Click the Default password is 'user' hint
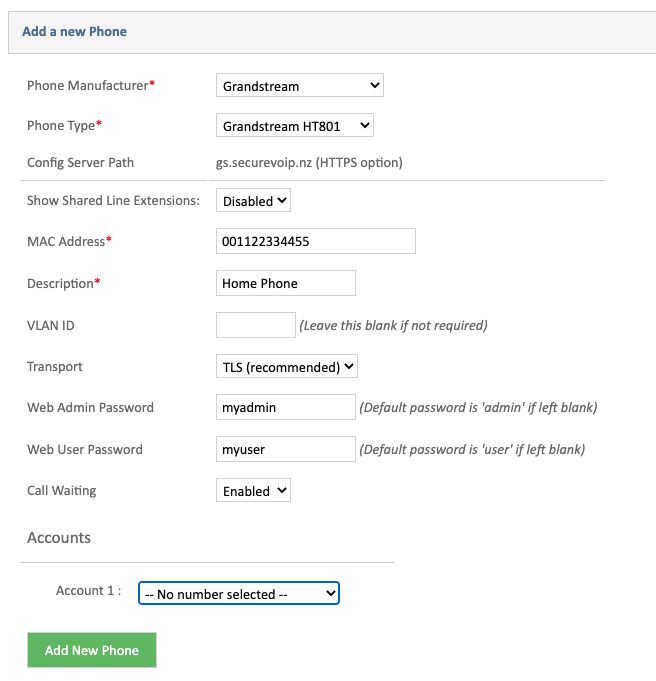This screenshot has height=681, width=656. pyautogui.click(x=472, y=449)
